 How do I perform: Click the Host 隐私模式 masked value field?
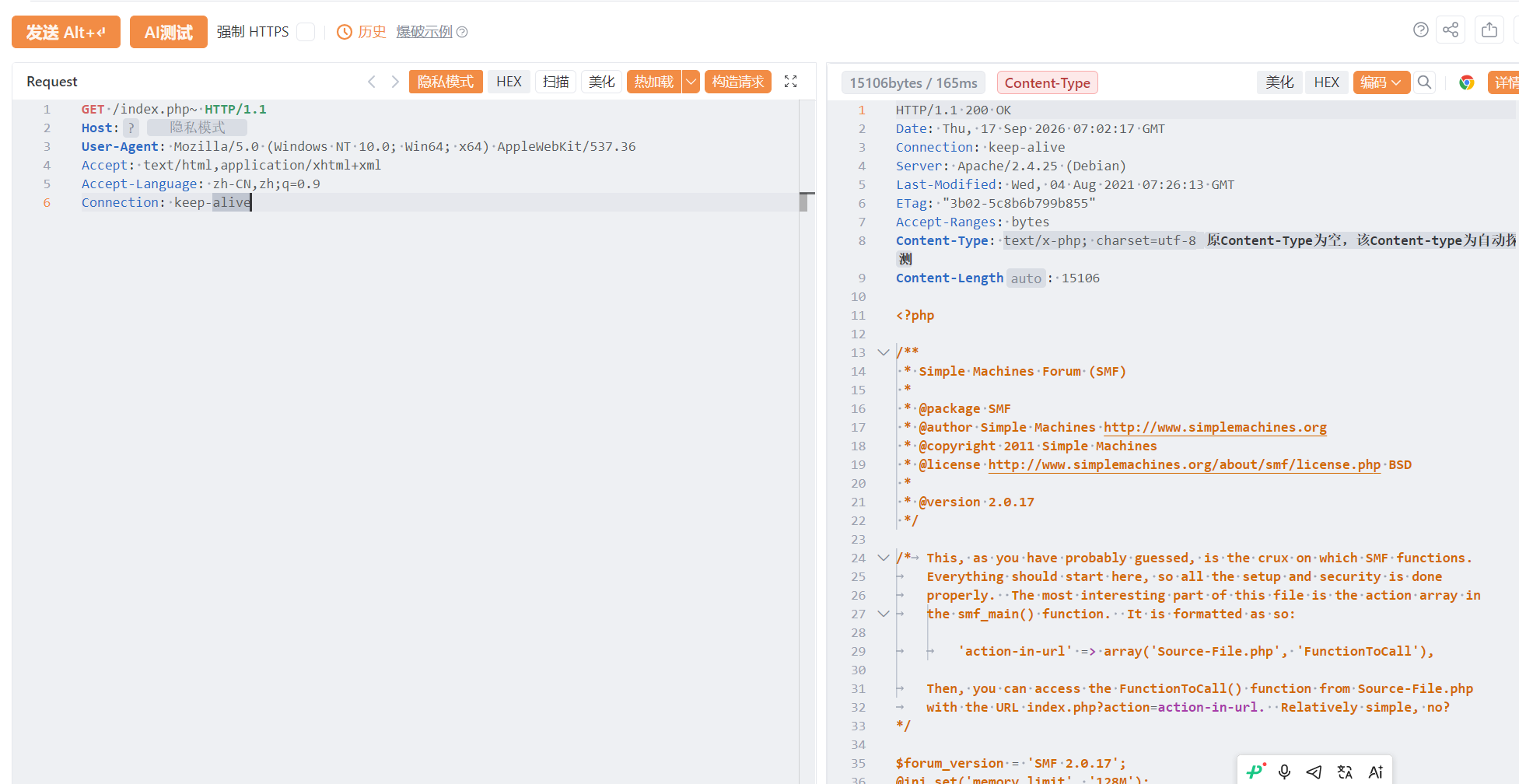click(x=198, y=128)
